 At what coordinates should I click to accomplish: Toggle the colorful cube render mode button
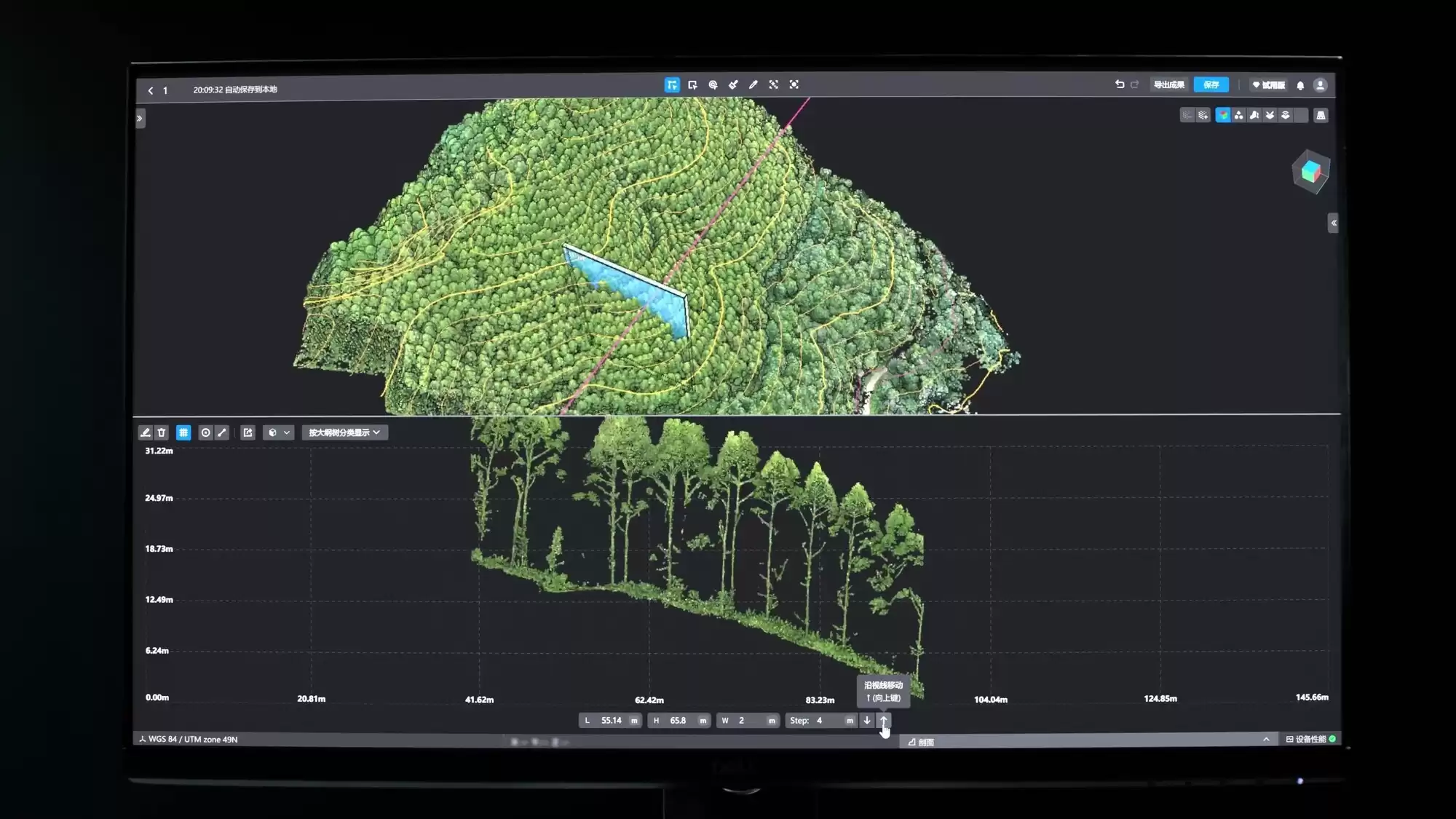coord(1223,115)
